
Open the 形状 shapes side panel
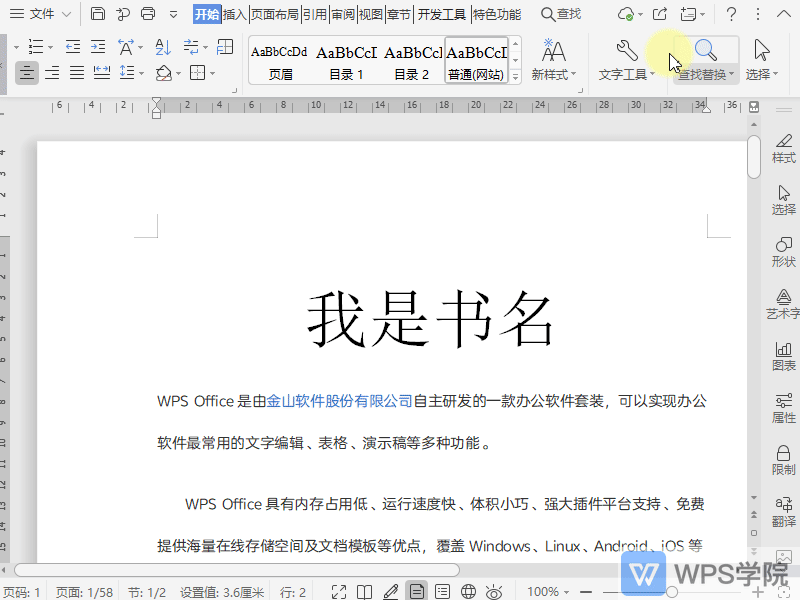tap(784, 253)
